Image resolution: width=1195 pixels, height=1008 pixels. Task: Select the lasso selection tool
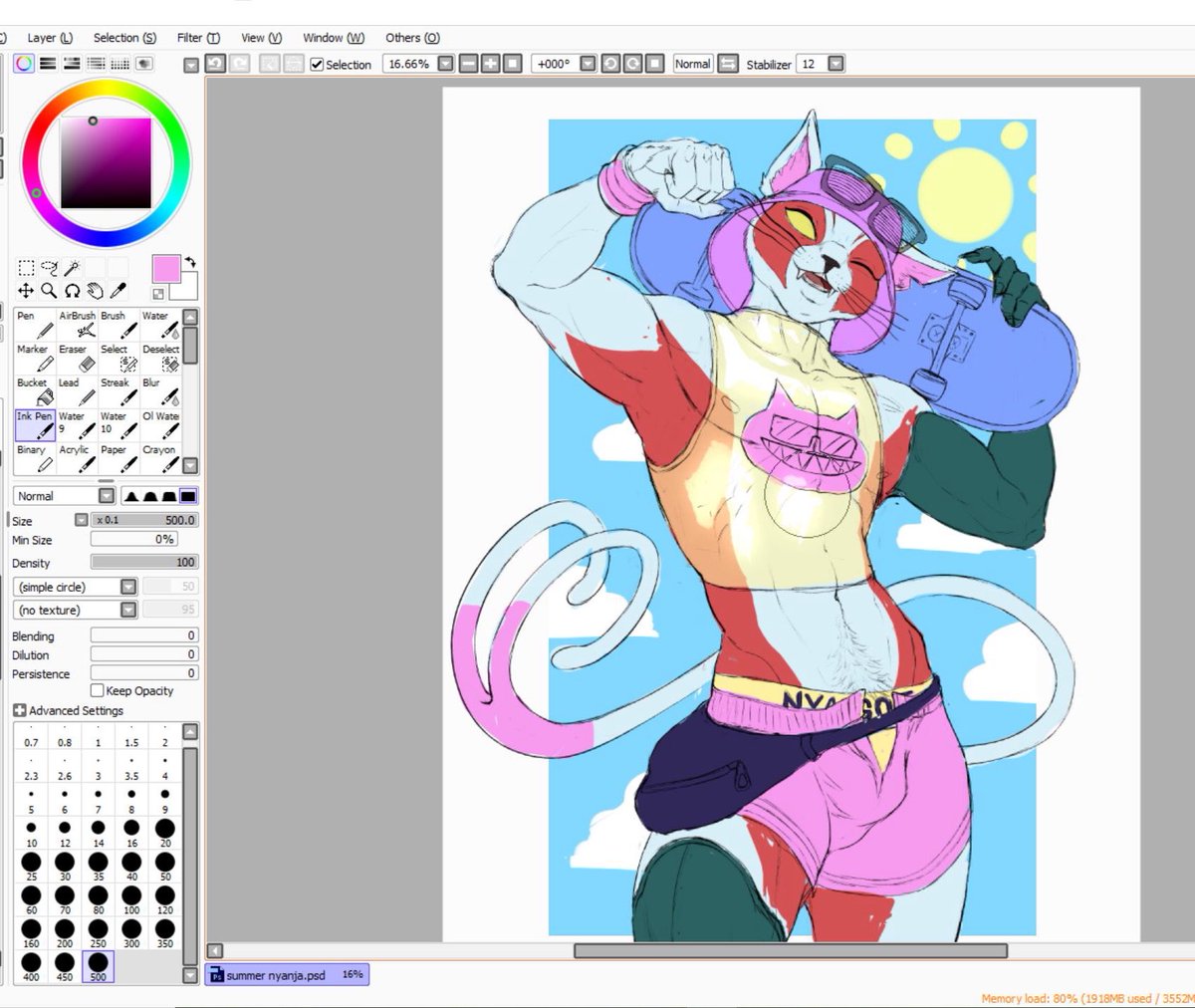[49, 267]
